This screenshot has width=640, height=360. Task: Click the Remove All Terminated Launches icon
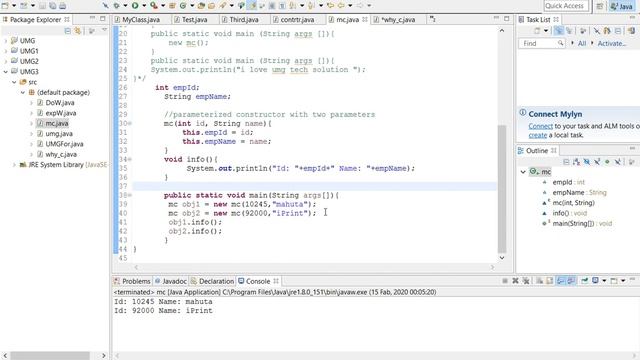tap(526, 281)
